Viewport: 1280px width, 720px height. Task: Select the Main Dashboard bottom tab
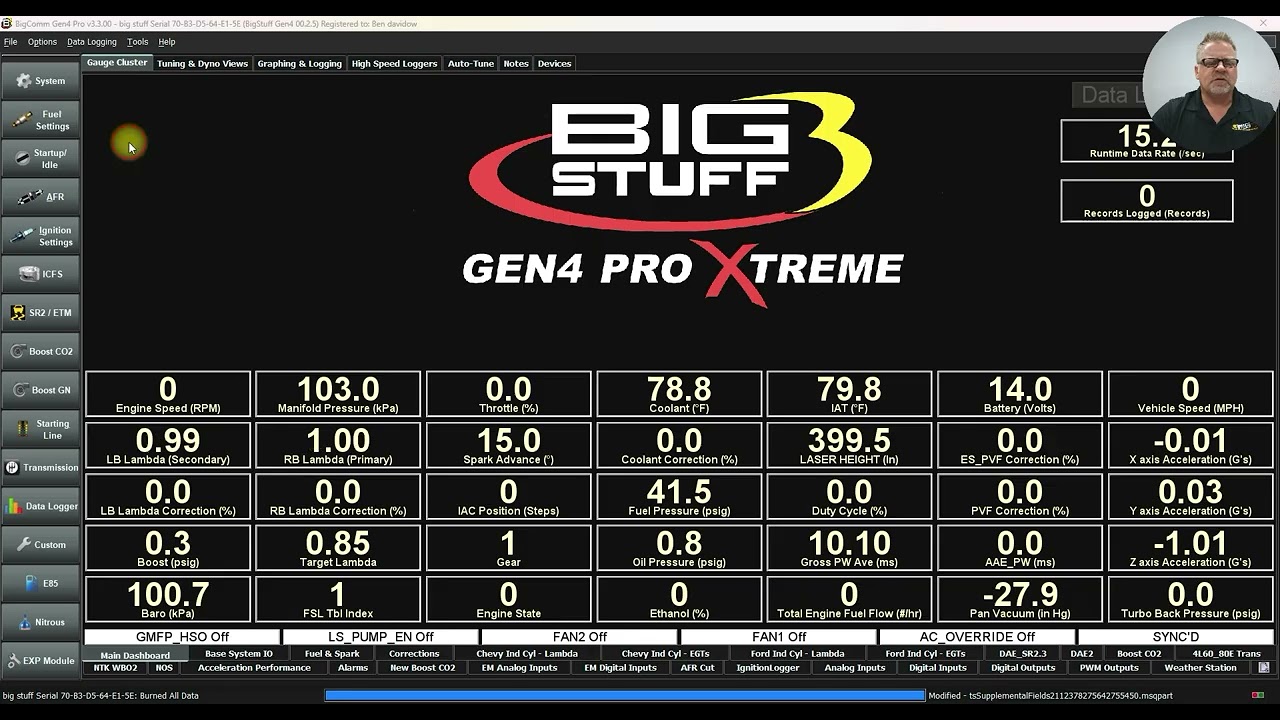pyautogui.click(x=135, y=655)
